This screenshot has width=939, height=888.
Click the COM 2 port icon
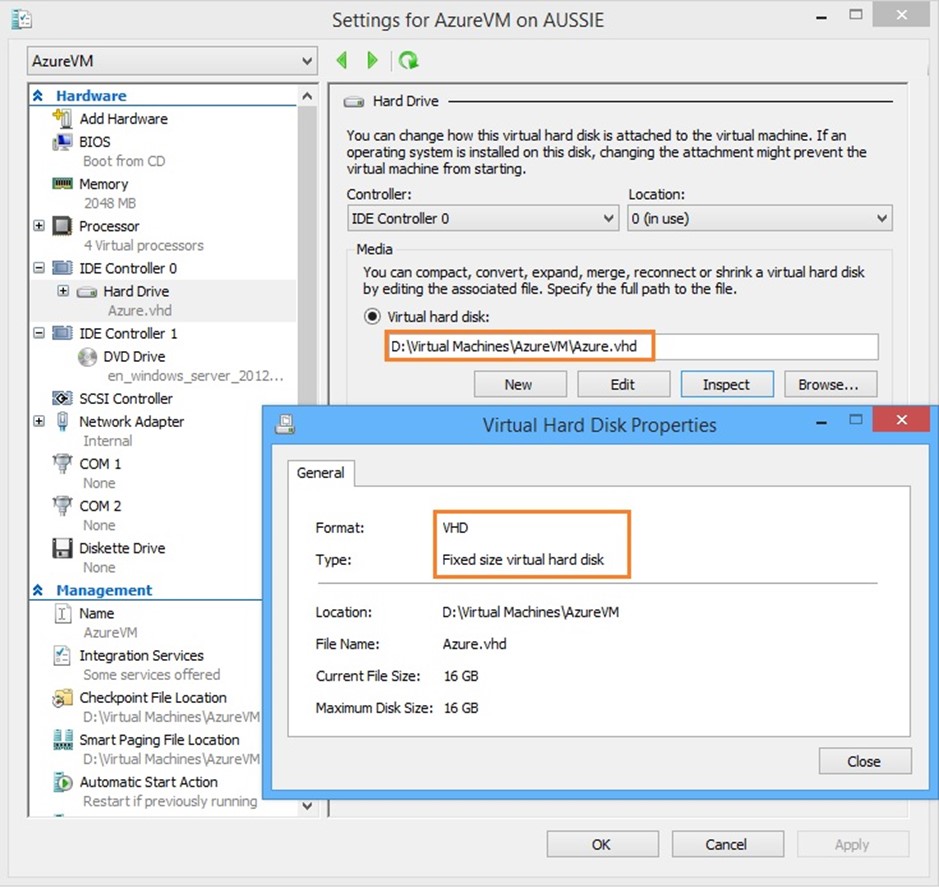click(x=62, y=505)
